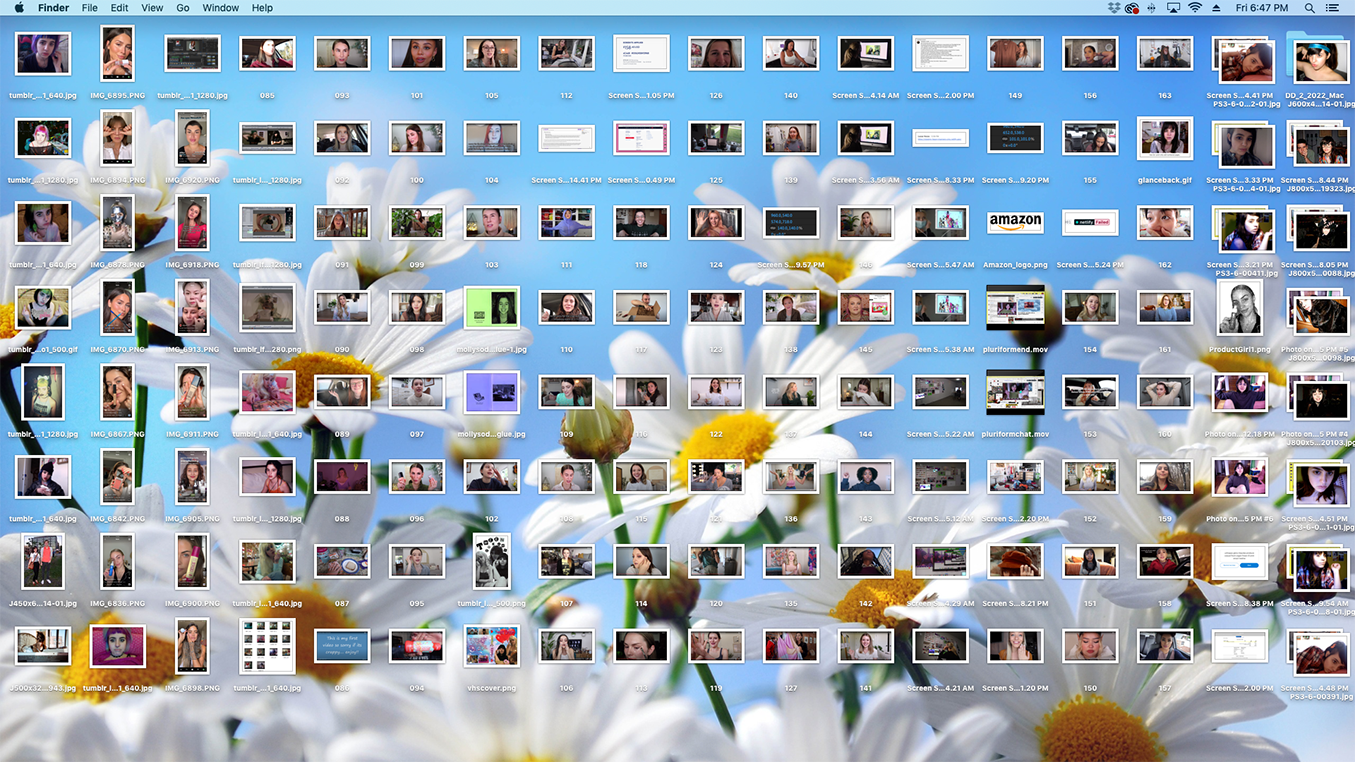
Task: Open the Wi-Fi status menu
Action: [x=1195, y=8]
